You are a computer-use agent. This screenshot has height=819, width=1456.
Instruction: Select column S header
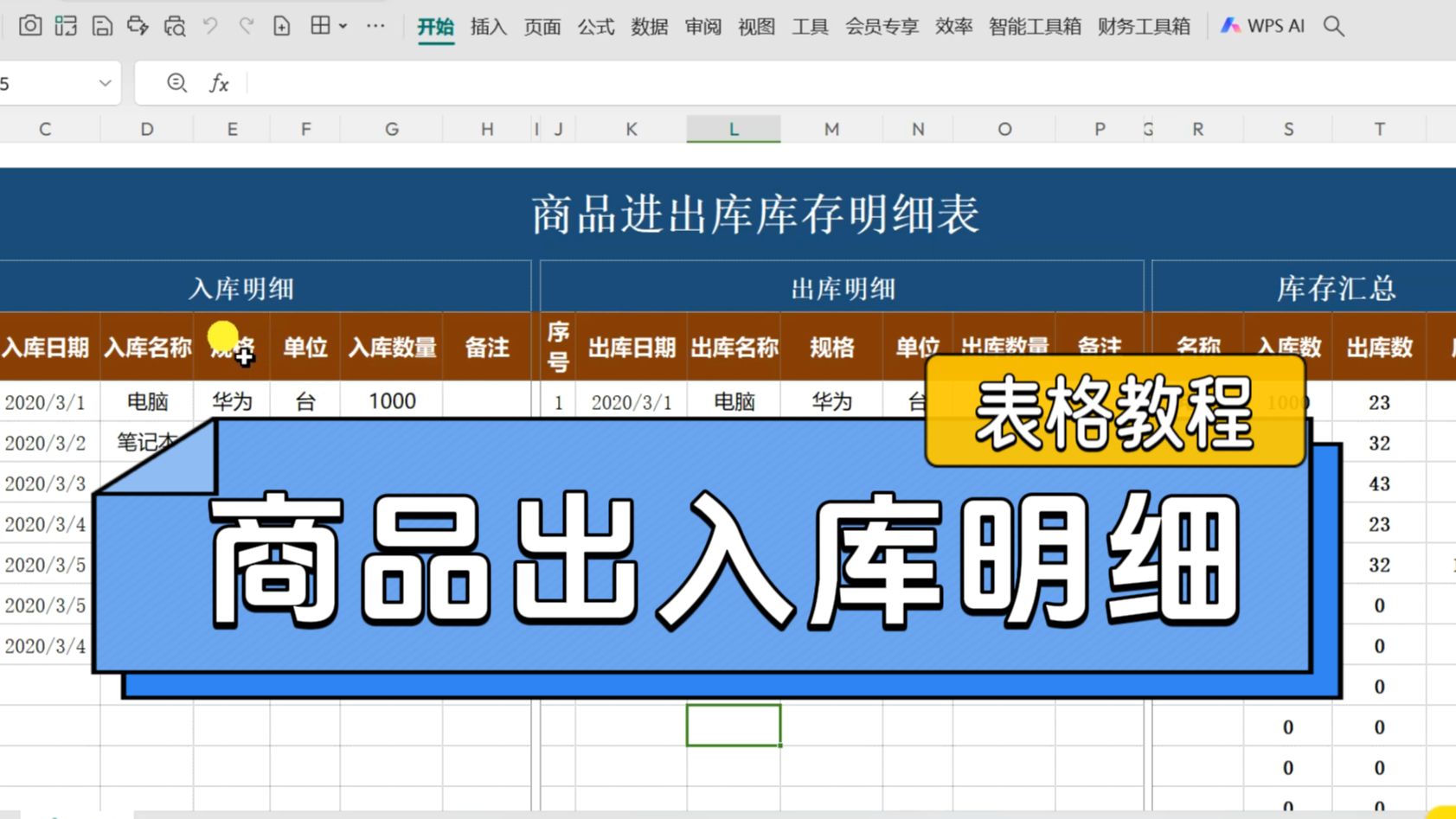pyautogui.click(x=1288, y=129)
